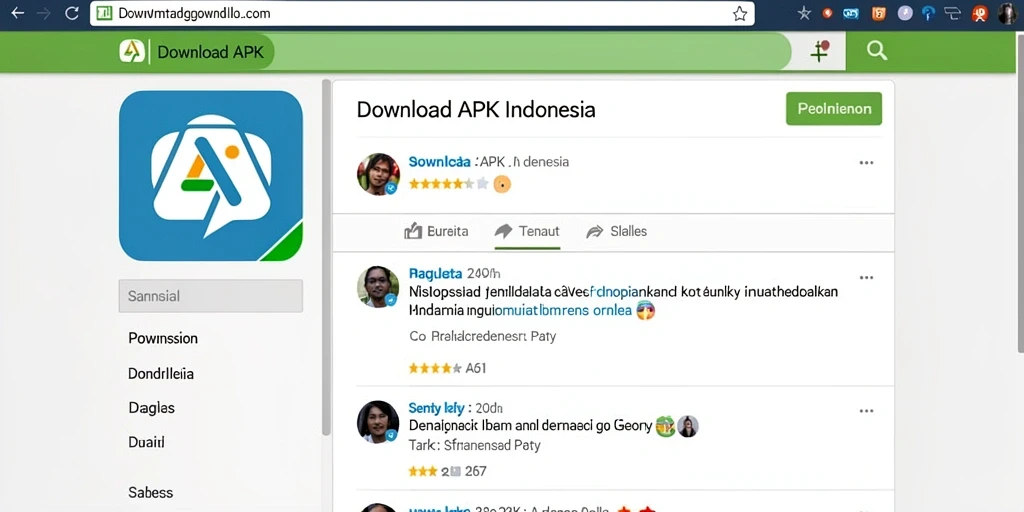Click the orange shield extension icon

click(880, 13)
